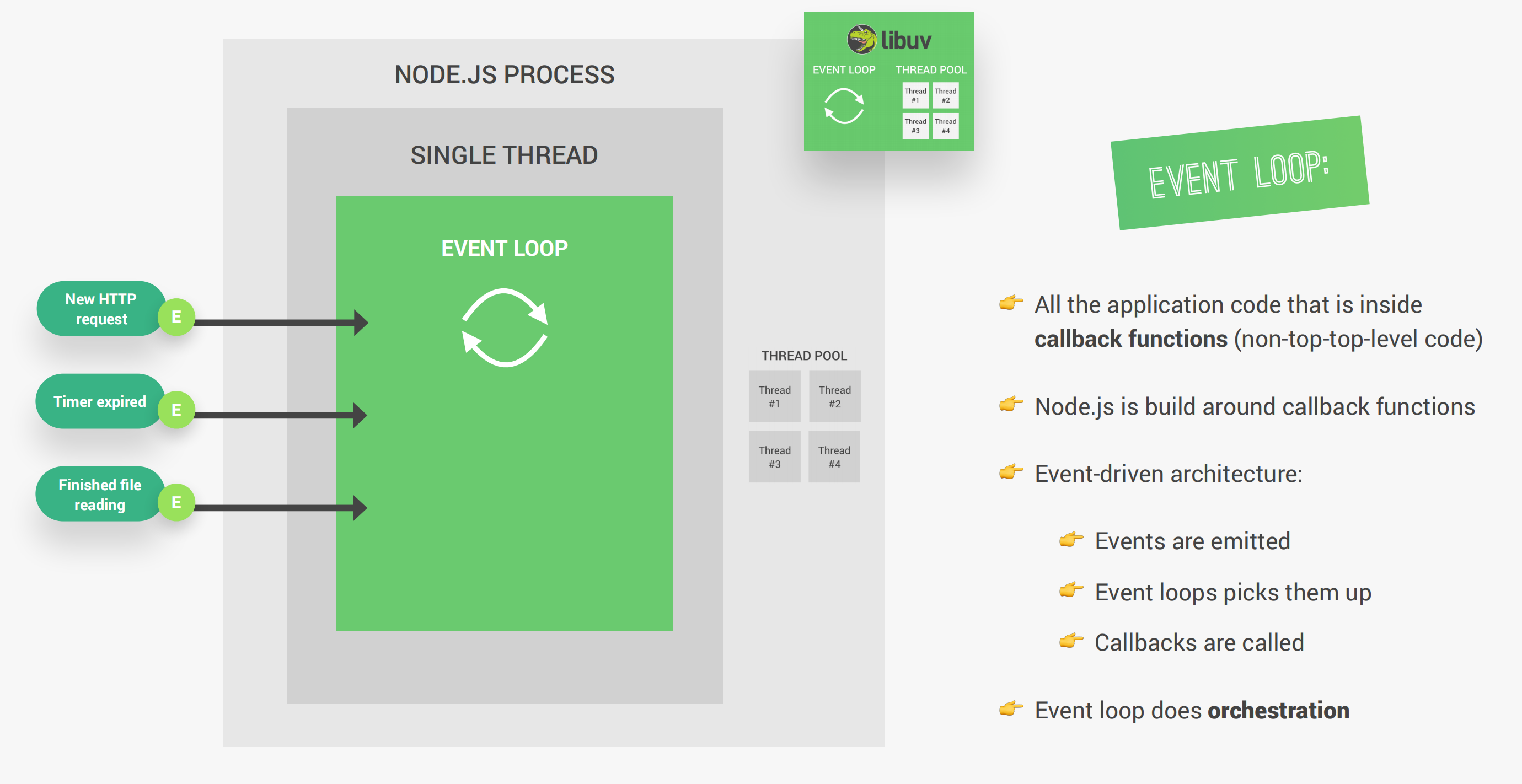1522x784 pixels.
Task: Select the New HTTP request pill
Action: tap(100, 309)
